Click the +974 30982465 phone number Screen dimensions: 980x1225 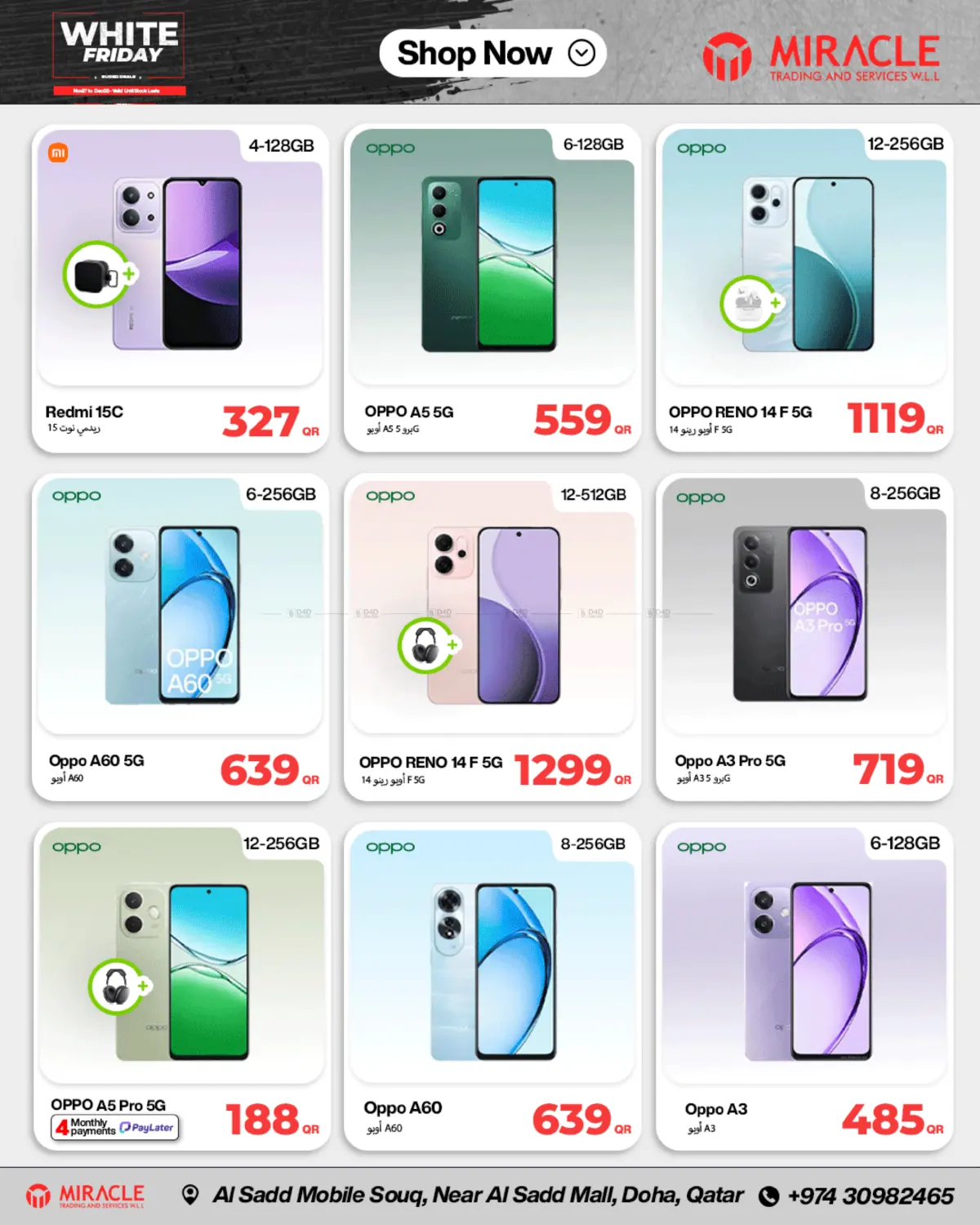click(871, 1196)
